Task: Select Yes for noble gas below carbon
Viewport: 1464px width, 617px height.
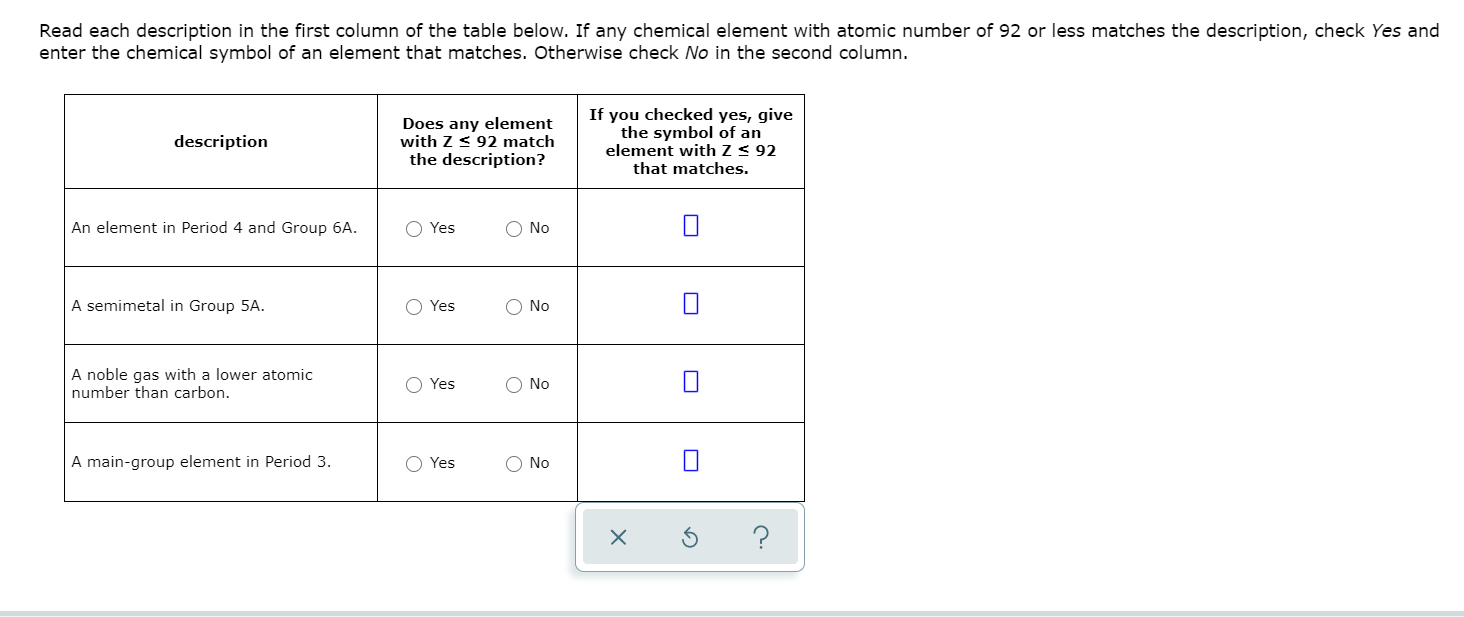Action: [x=412, y=383]
